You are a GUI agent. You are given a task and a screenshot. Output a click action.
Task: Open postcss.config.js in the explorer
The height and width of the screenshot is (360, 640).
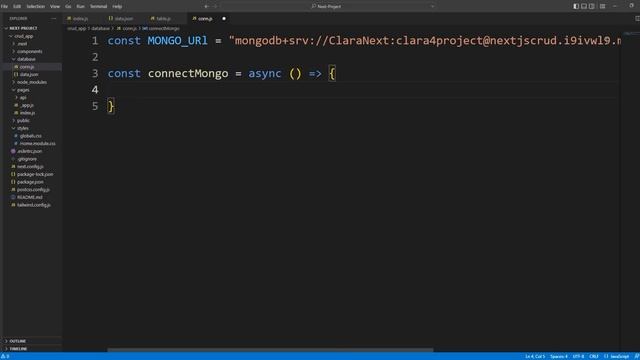[33, 189]
